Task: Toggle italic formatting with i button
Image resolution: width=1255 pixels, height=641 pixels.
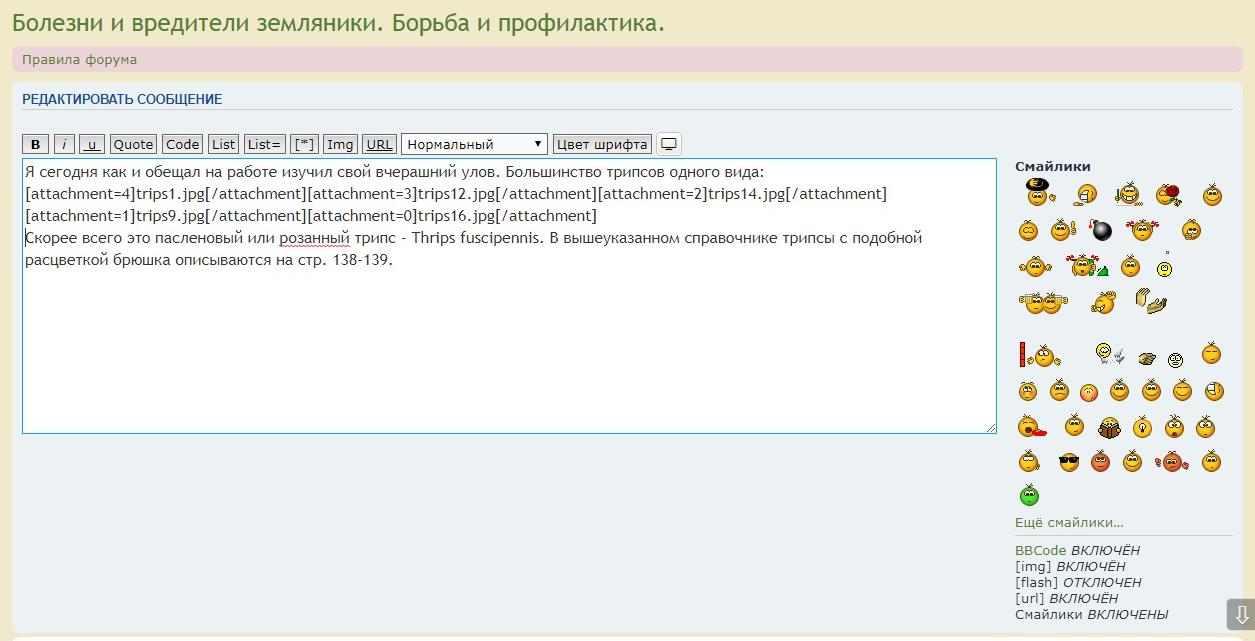Action: [x=64, y=144]
